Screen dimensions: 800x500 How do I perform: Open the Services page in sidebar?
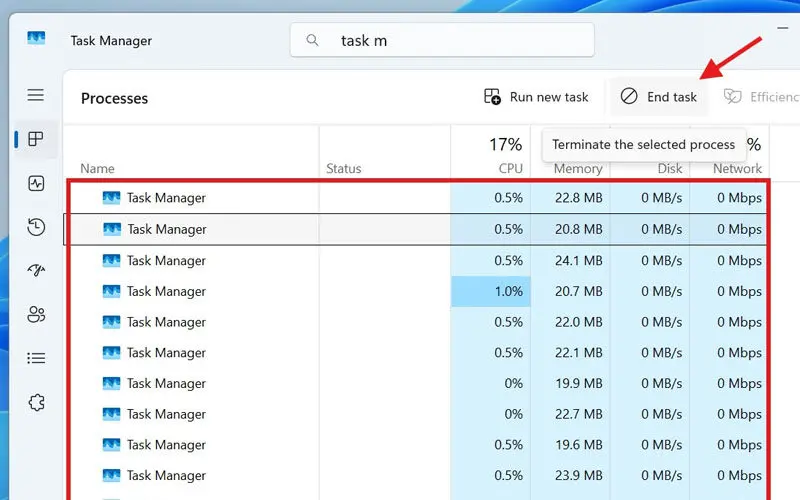(36, 403)
